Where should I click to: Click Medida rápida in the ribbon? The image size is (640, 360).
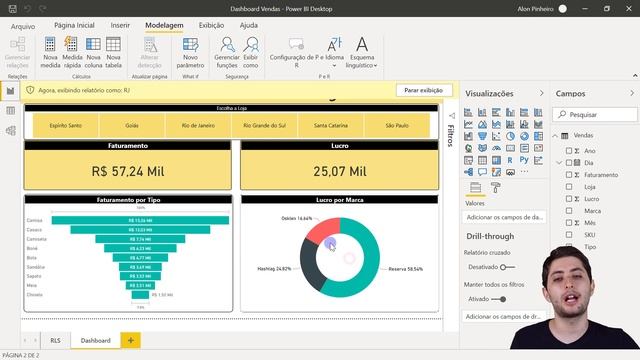coord(72,52)
